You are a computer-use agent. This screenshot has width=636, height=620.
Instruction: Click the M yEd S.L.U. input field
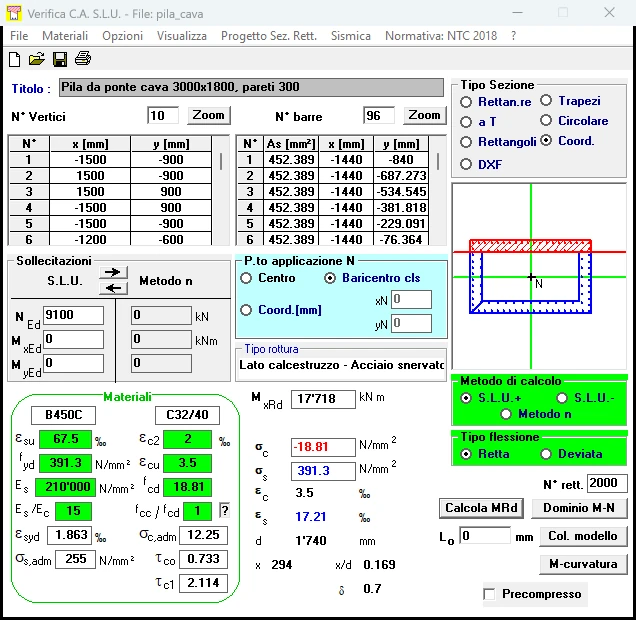(73, 363)
